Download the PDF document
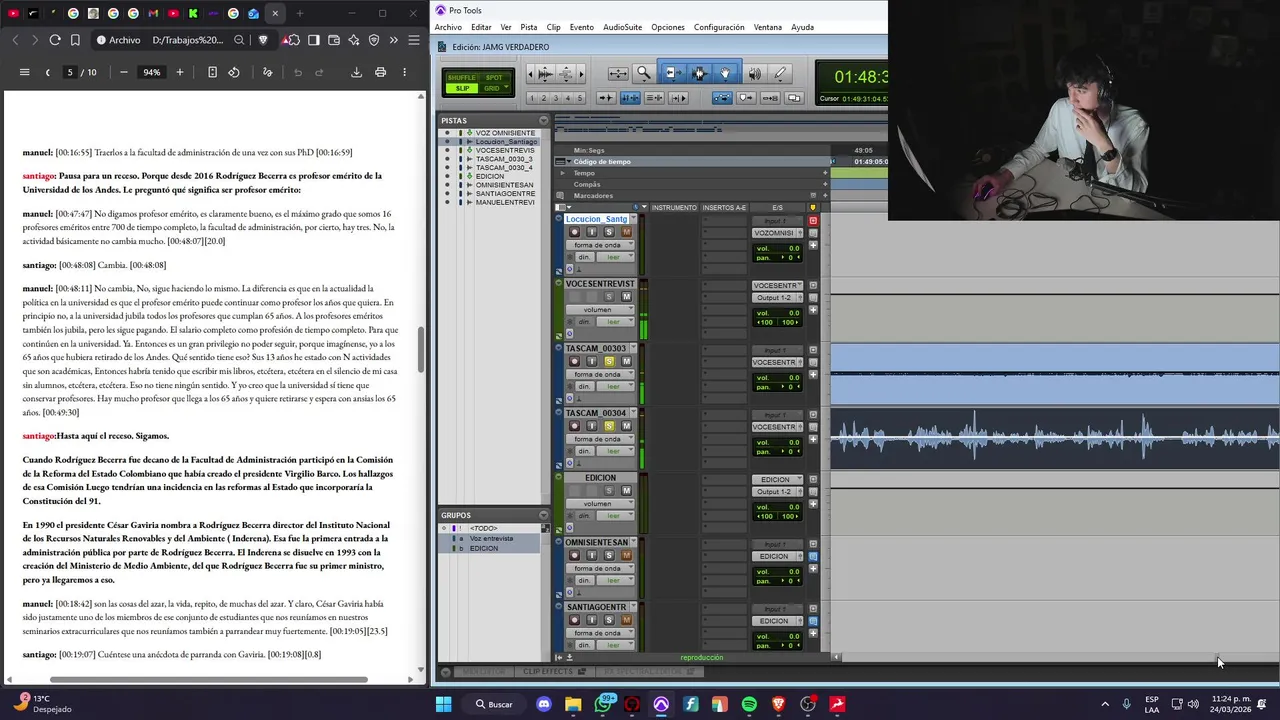1280x720 pixels. (356, 72)
